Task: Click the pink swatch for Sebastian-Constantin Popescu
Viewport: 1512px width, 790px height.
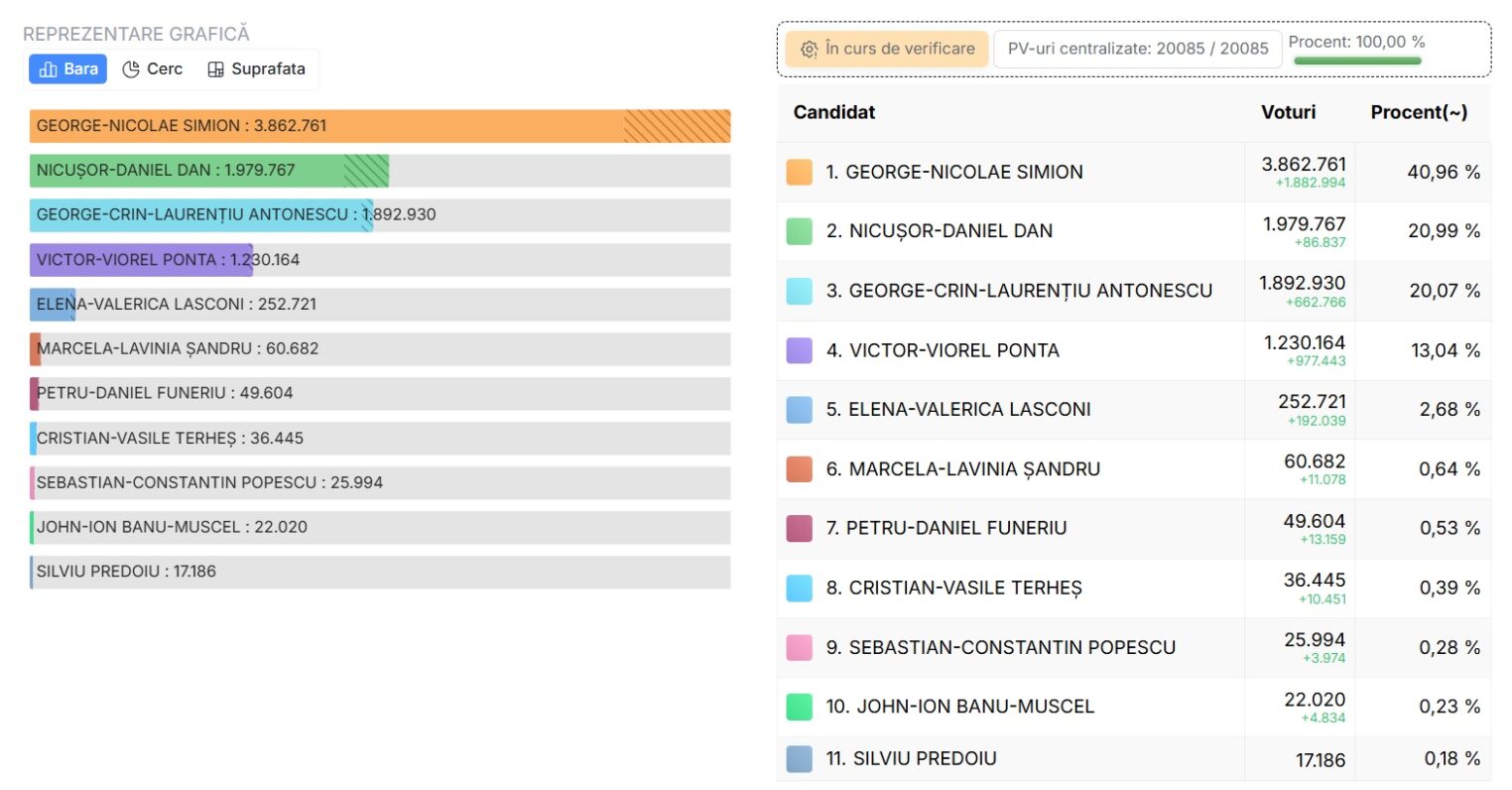Action: pyautogui.click(x=800, y=647)
